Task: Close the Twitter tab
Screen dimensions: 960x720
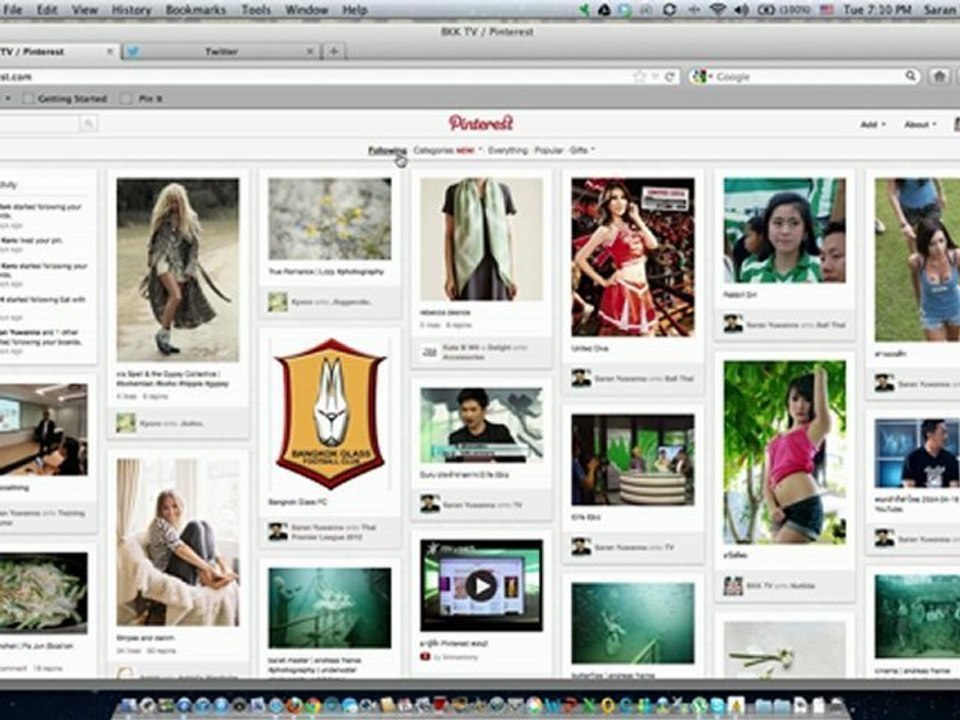Action: pos(310,51)
